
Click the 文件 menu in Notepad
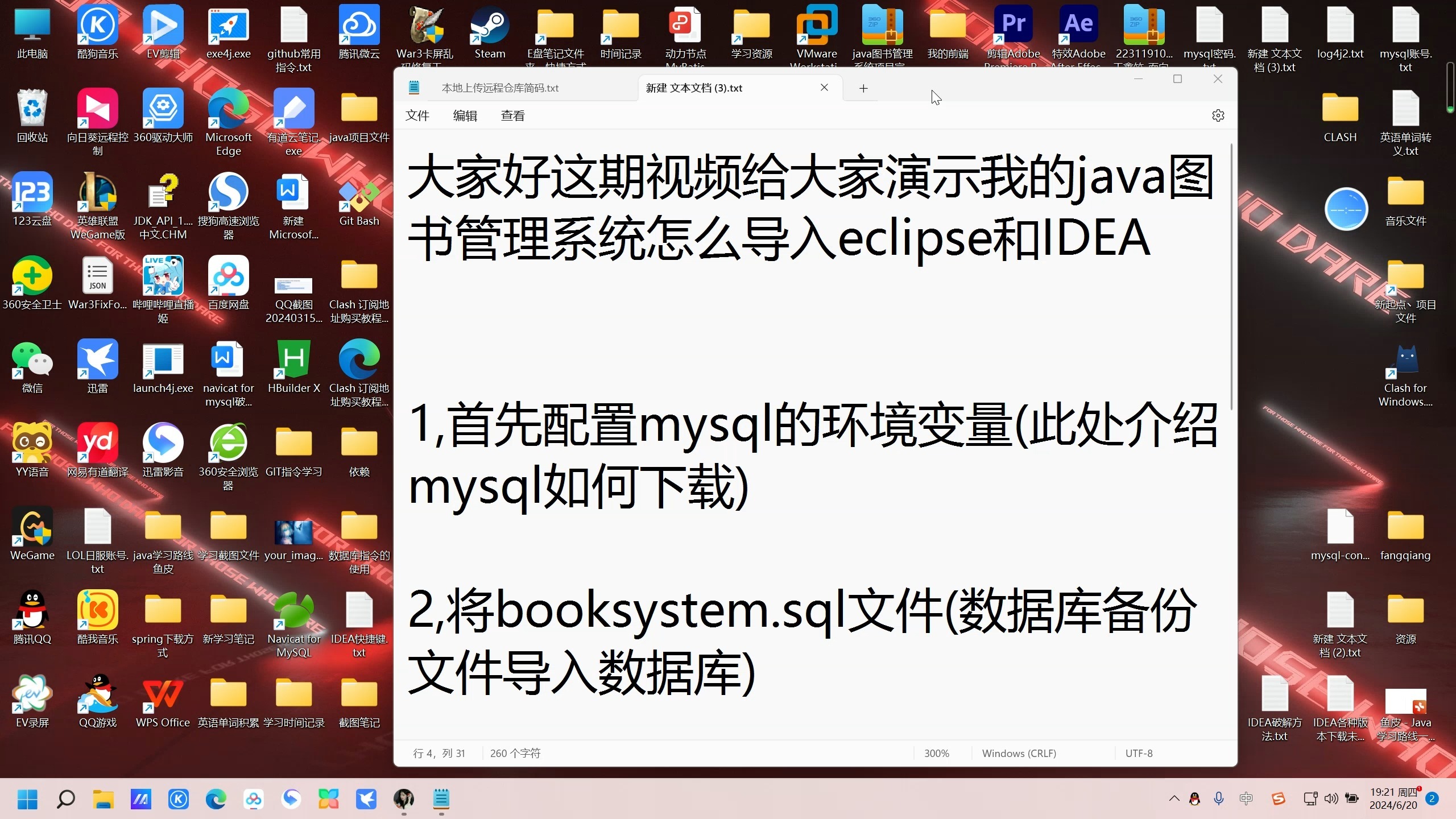pos(418,115)
